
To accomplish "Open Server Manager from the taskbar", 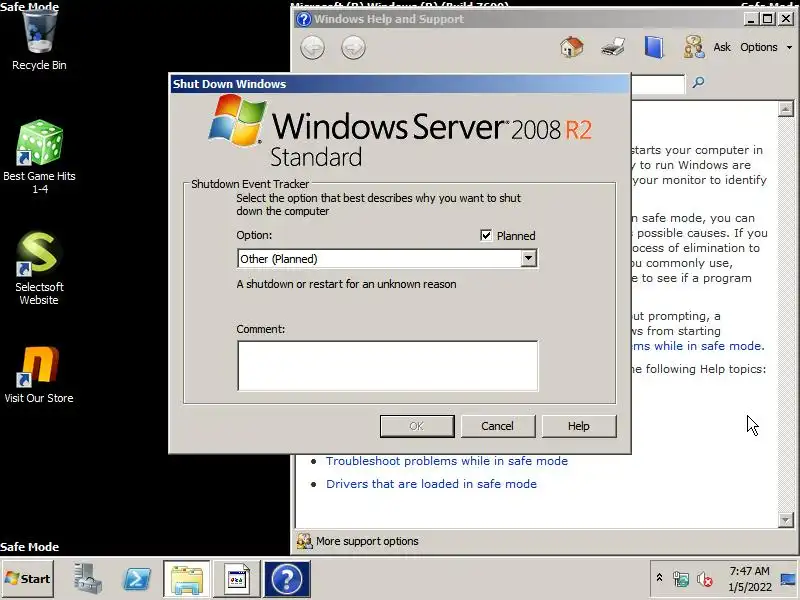I will pyautogui.click(x=87, y=579).
